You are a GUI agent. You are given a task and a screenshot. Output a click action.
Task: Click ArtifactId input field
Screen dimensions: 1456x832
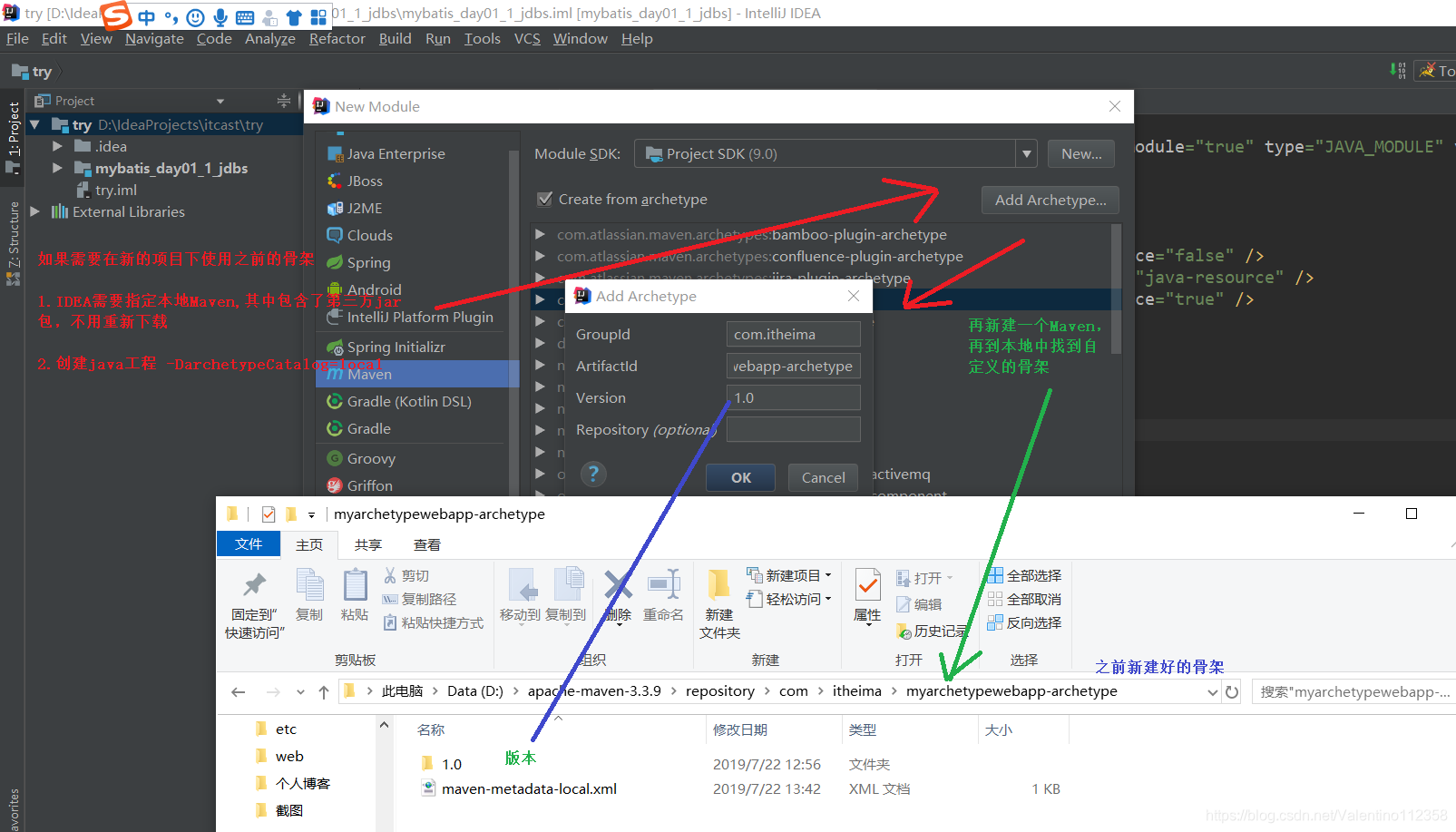tap(793, 367)
